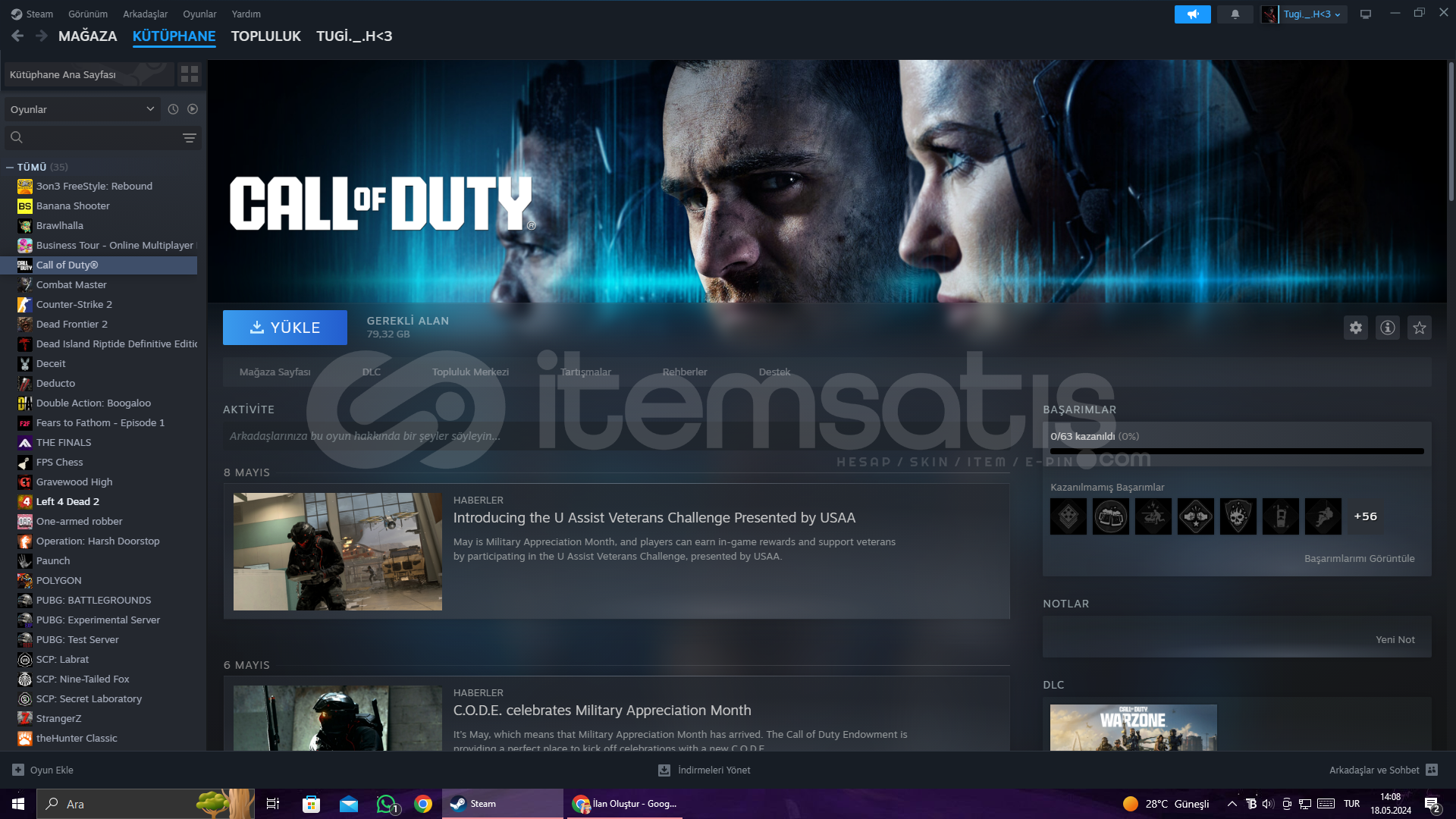Open the Oyunlar category dropdown
Screen dimensions: 1456x819
click(x=82, y=109)
